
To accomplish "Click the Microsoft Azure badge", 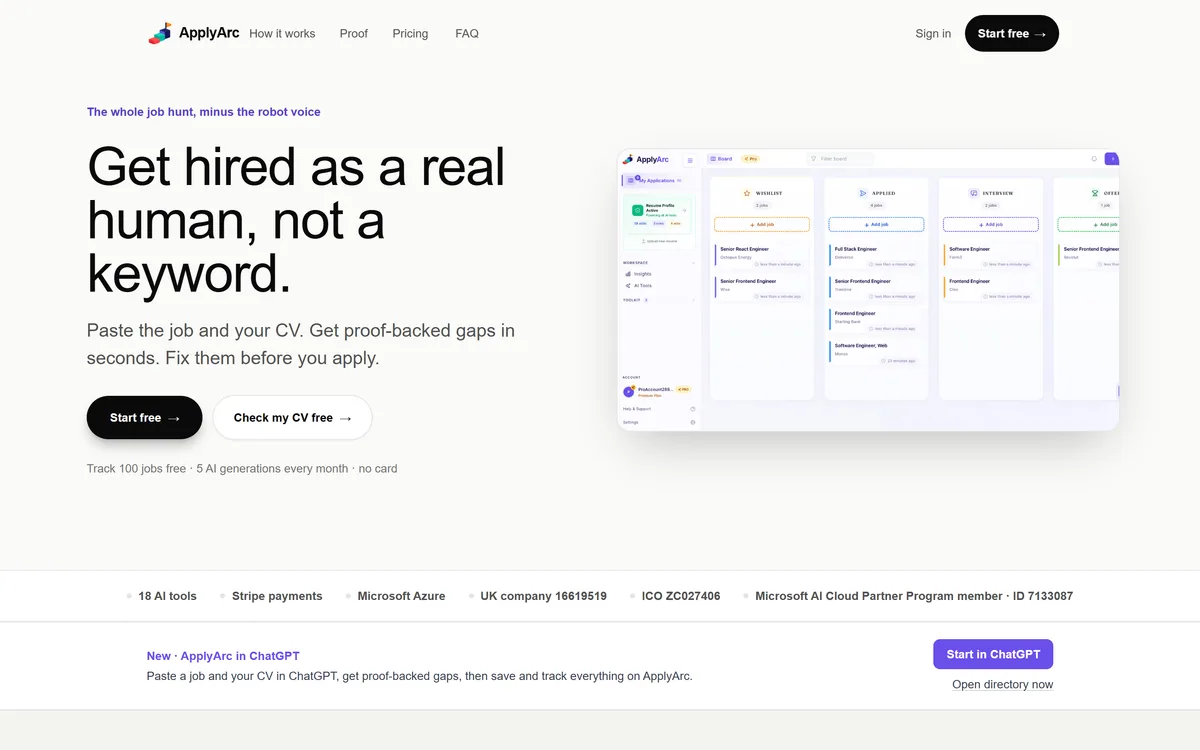I will (401, 596).
